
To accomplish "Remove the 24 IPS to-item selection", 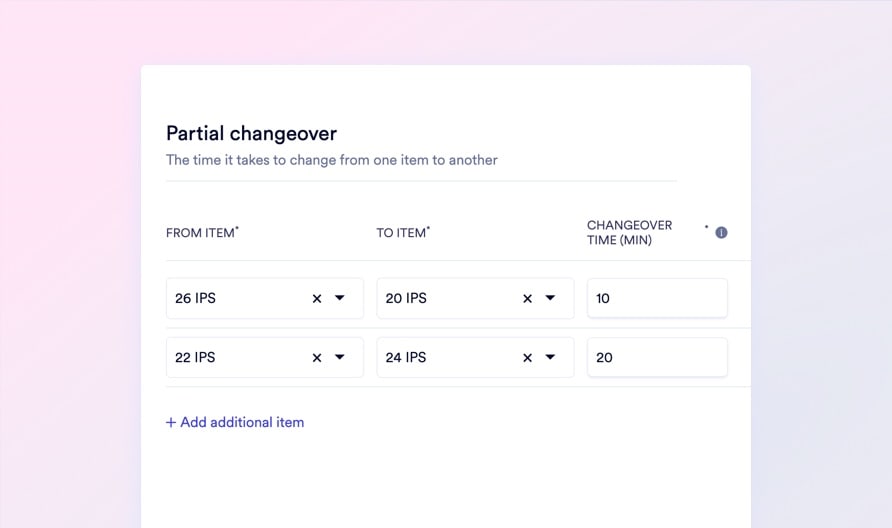I will [x=528, y=357].
